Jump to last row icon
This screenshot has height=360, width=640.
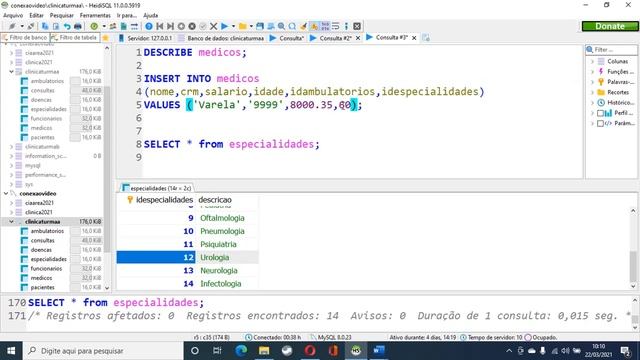[171, 26]
